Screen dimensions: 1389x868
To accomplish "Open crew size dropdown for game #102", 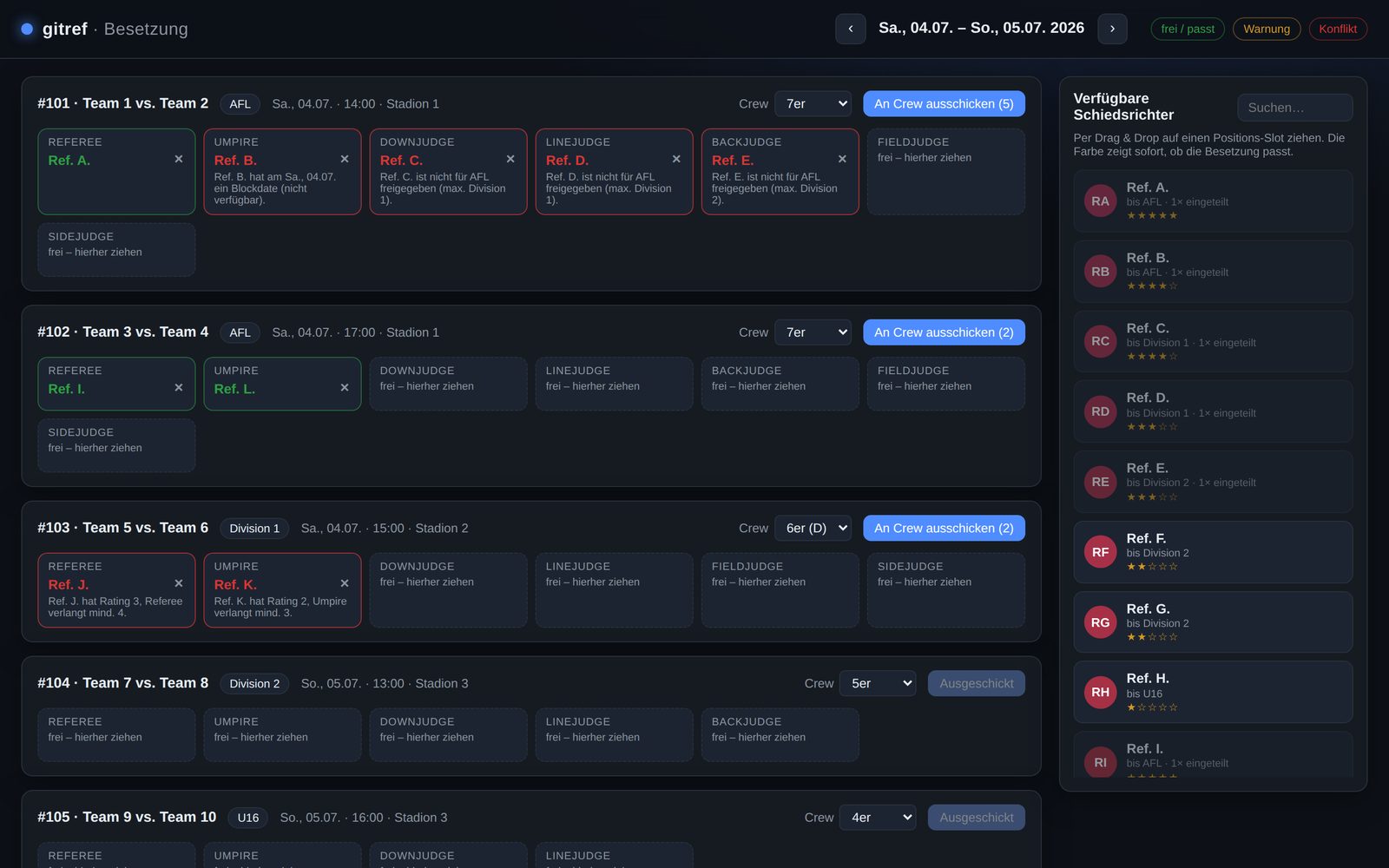I will [813, 332].
